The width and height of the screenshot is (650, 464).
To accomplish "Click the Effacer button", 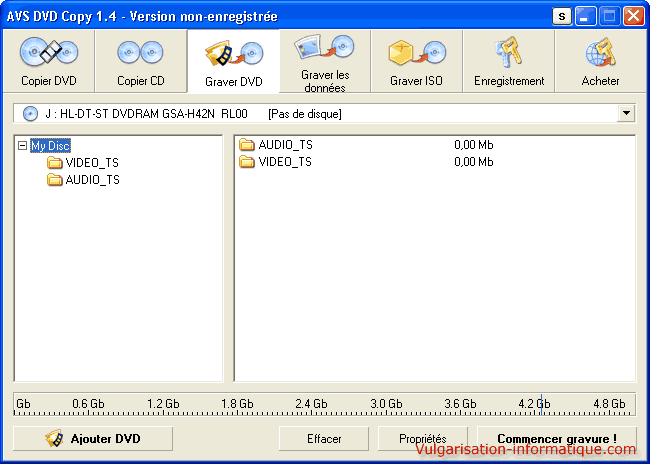I will coord(324,439).
